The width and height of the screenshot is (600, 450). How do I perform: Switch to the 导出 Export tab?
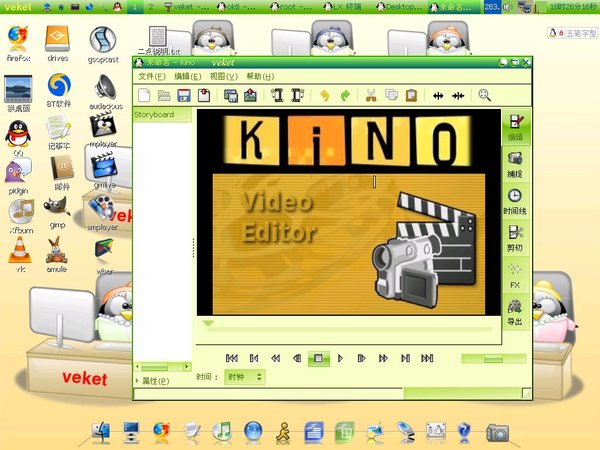(515, 312)
